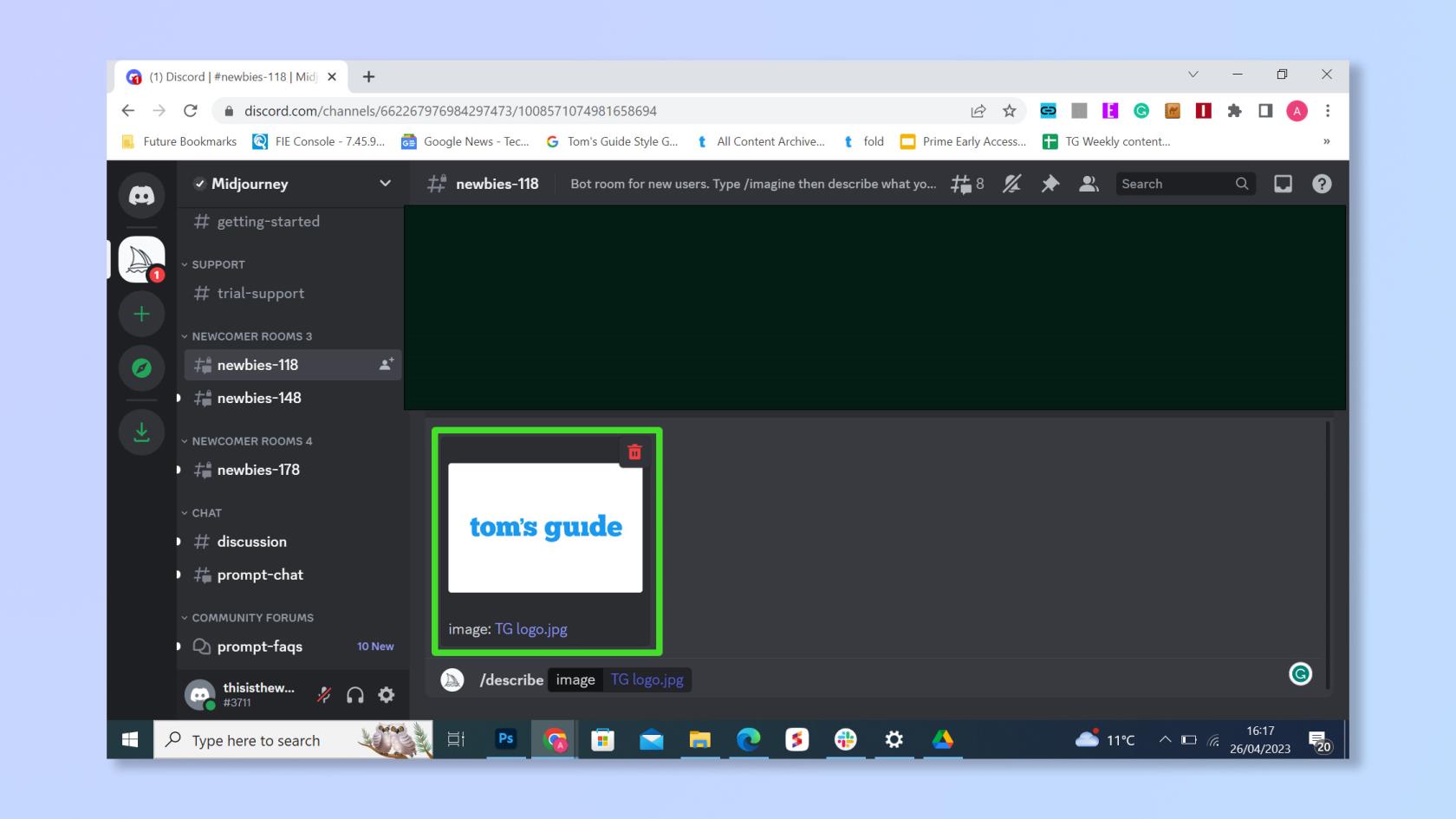
Task: Add a server with the green plus icon
Action: (x=141, y=314)
